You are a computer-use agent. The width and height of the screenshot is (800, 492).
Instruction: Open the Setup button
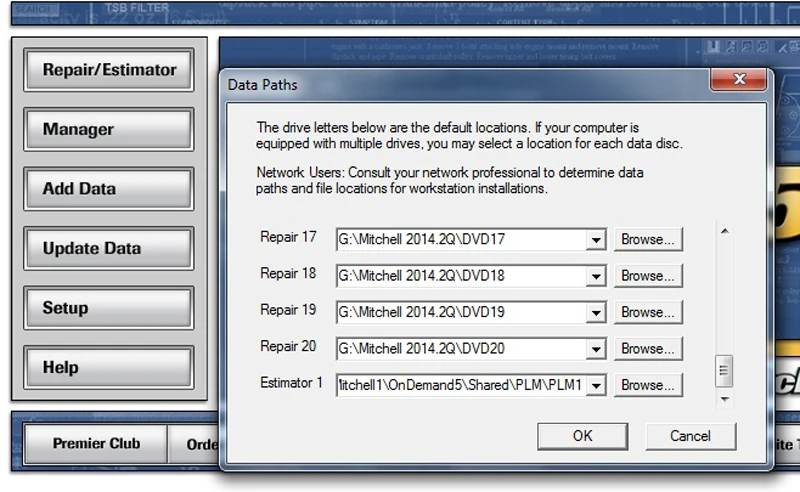coord(109,308)
